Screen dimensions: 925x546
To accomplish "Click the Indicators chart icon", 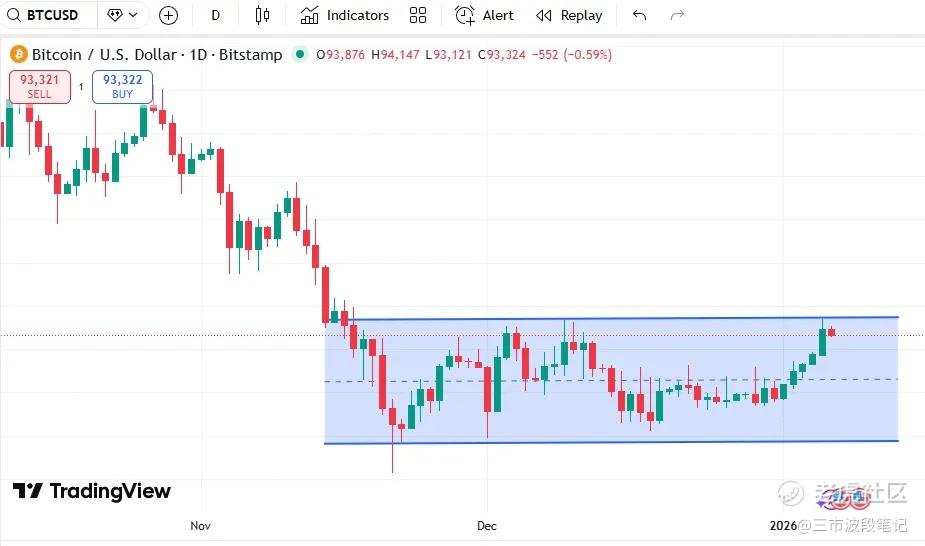I will [310, 15].
